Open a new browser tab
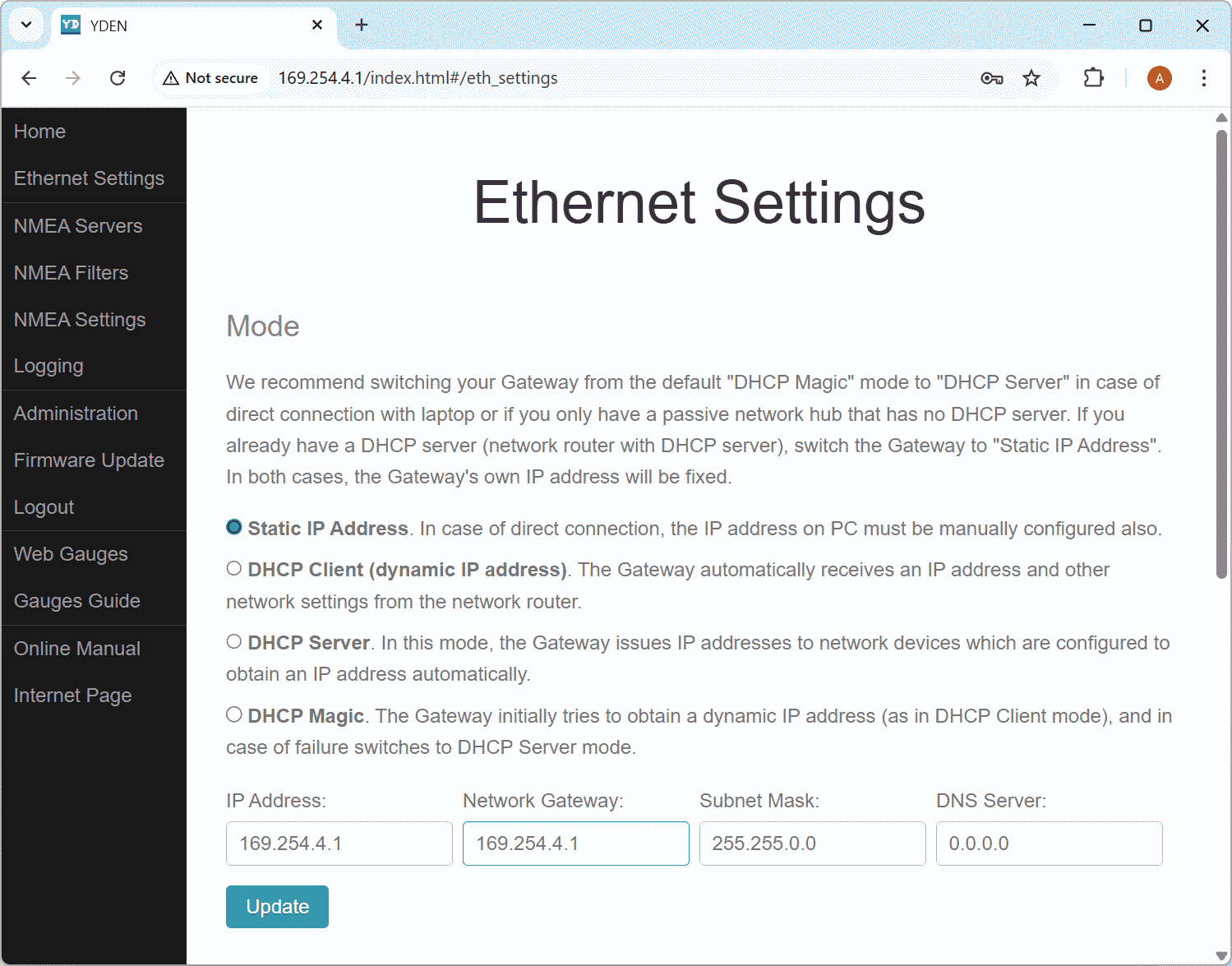 coord(362,25)
